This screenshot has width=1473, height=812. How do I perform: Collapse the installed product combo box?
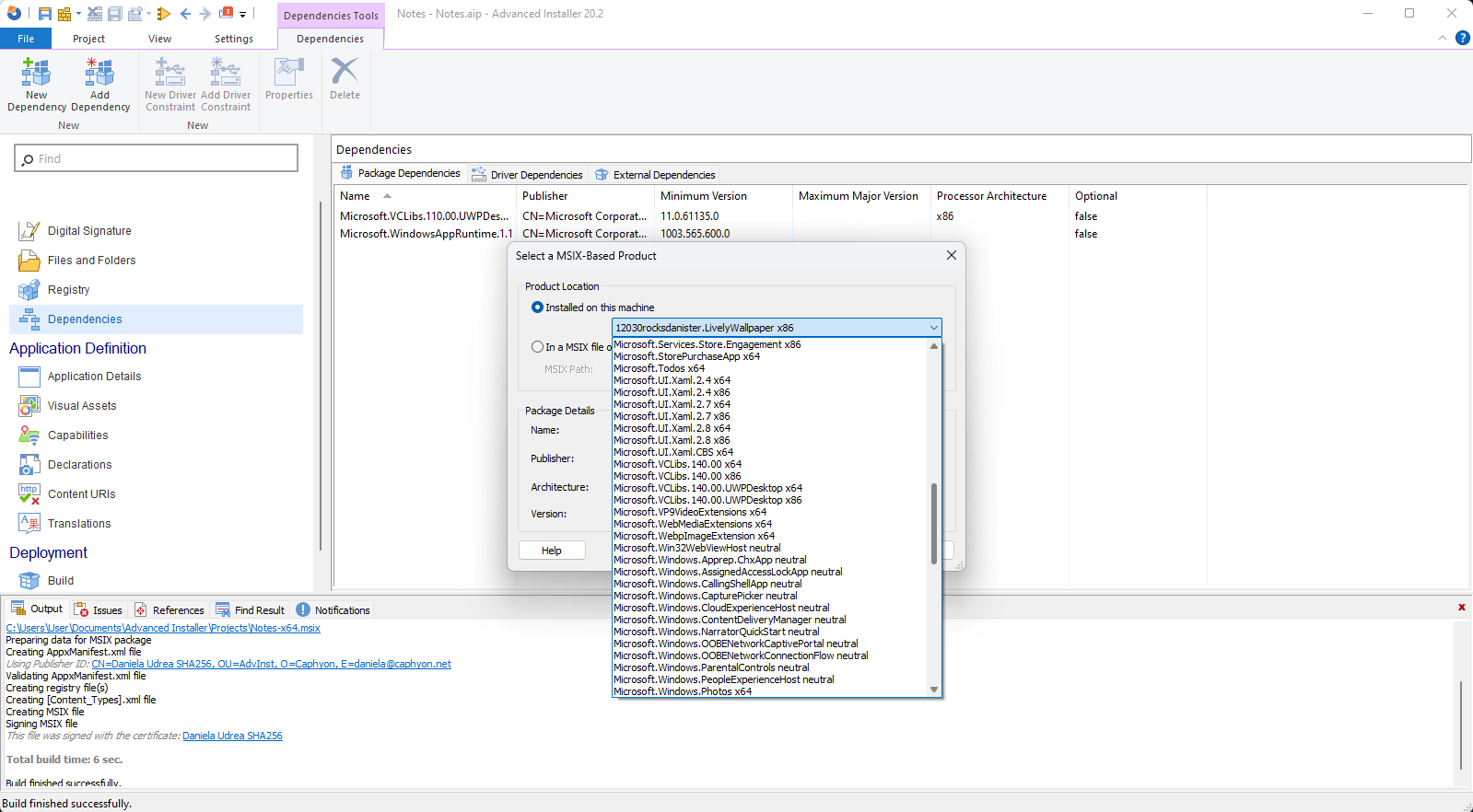(933, 328)
